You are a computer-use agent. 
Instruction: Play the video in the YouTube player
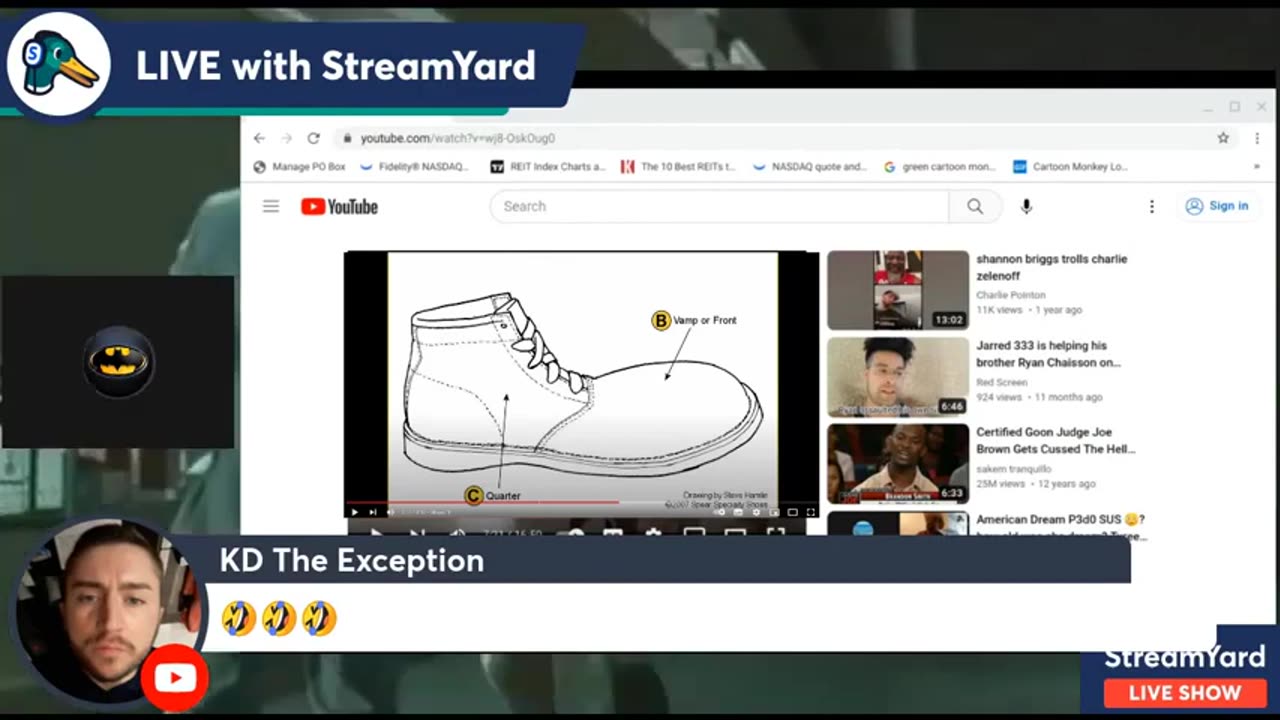point(354,512)
